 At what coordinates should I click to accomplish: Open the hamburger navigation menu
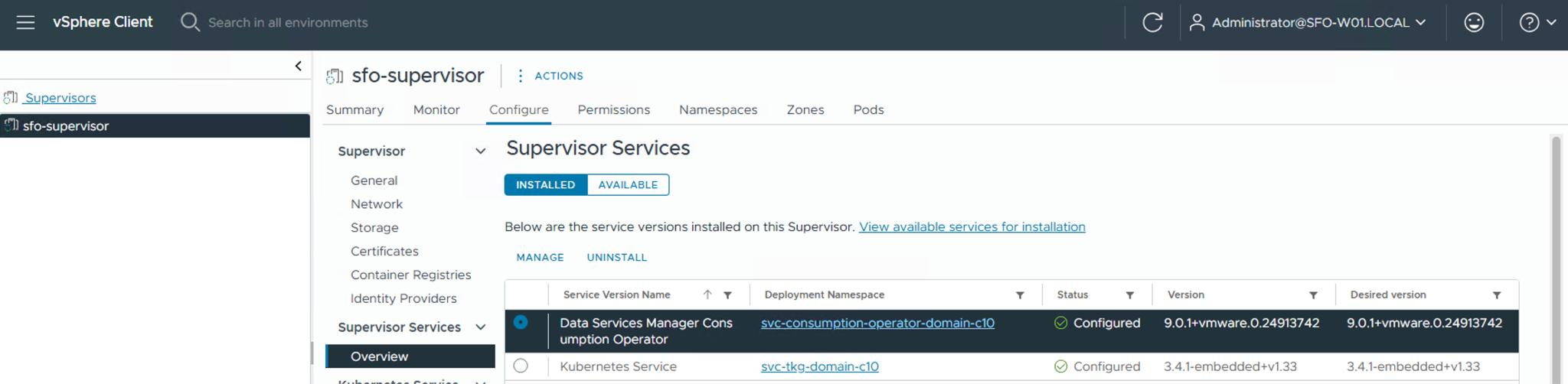click(x=25, y=22)
